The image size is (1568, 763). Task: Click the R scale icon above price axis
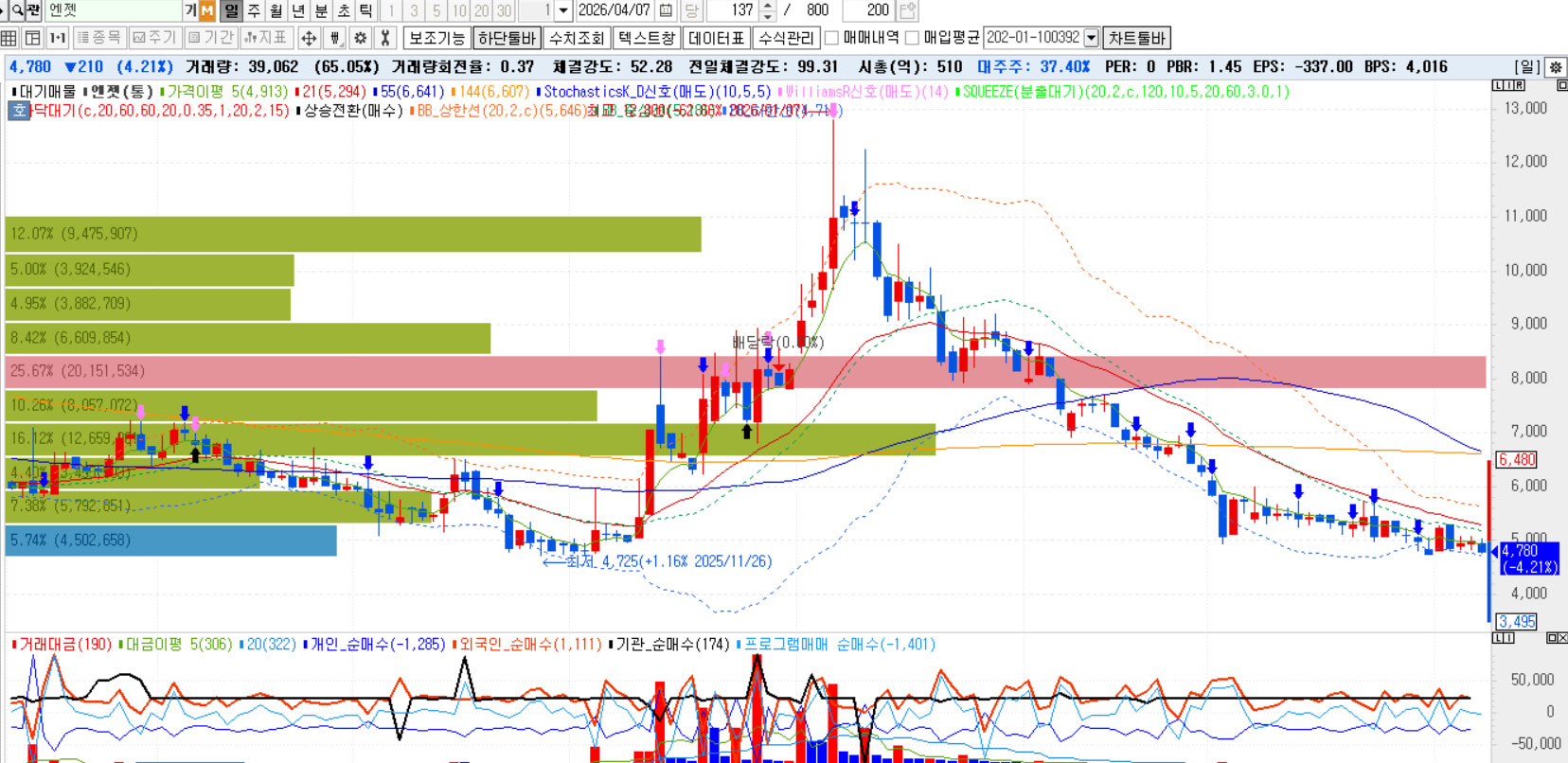[1520, 85]
